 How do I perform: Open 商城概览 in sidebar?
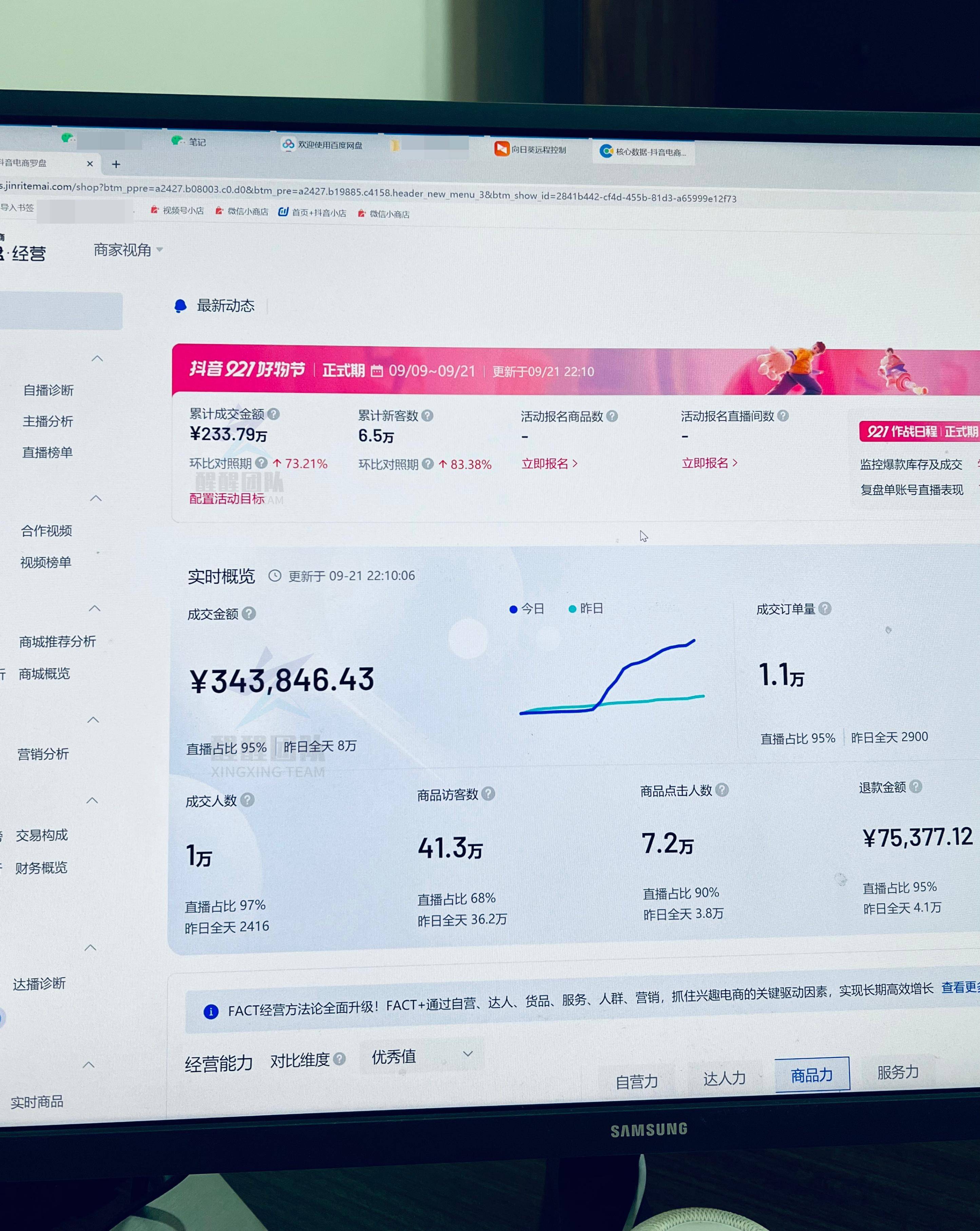click(x=44, y=674)
